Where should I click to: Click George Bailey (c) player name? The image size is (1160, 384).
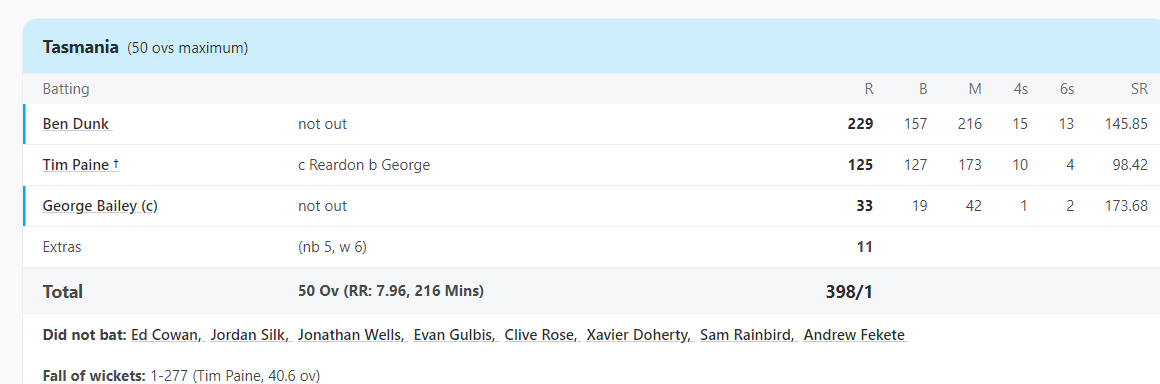(x=100, y=206)
